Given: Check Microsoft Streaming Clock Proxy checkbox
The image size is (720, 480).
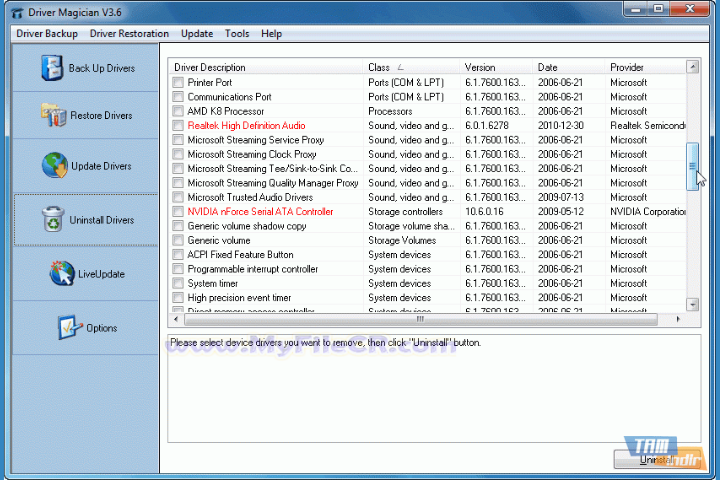Looking at the screenshot, I should click(178, 154).
